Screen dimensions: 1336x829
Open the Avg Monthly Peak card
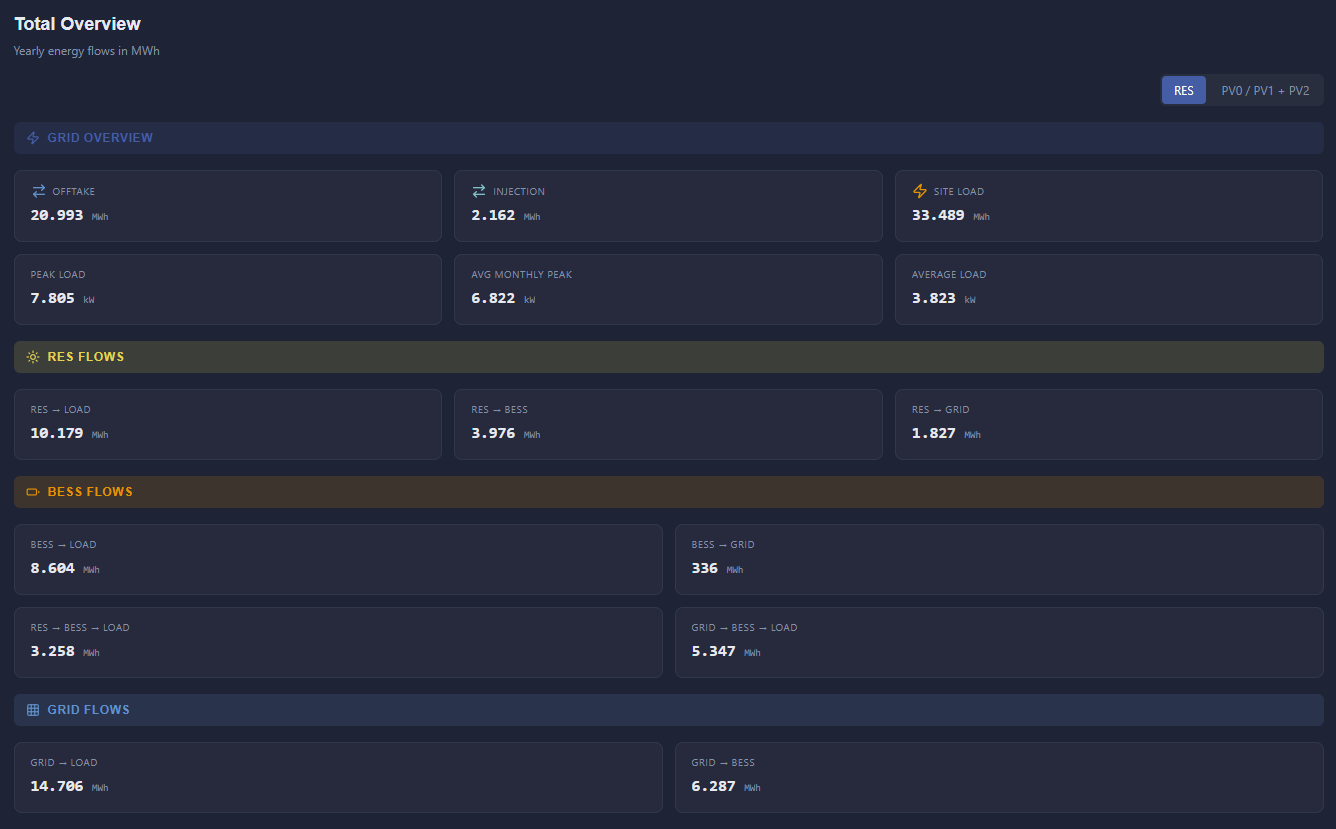click(x=668, y=289)
